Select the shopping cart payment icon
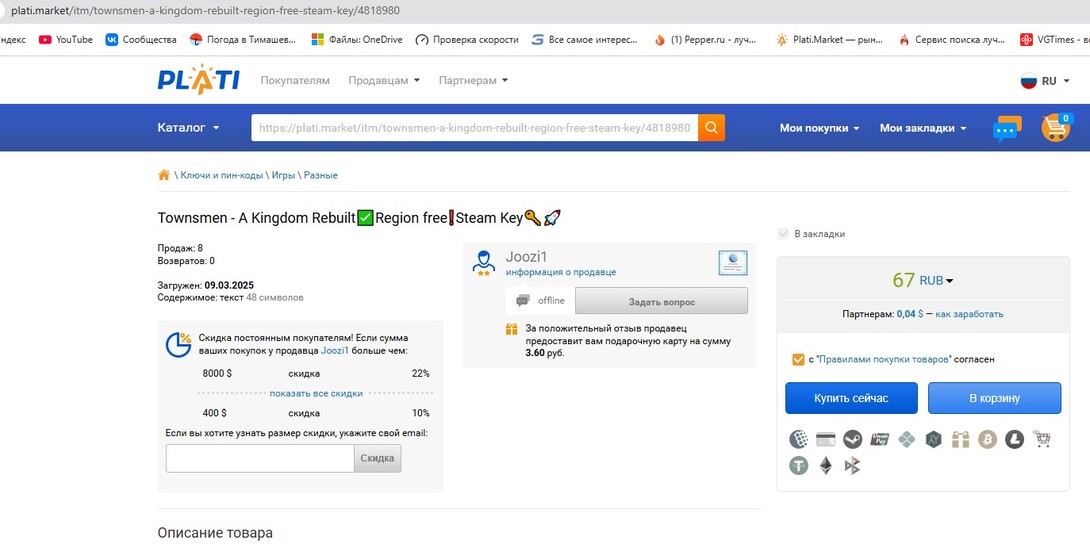Image resolution: width=1090 pixels, height=544 pixels. [x=1041, y=439]
